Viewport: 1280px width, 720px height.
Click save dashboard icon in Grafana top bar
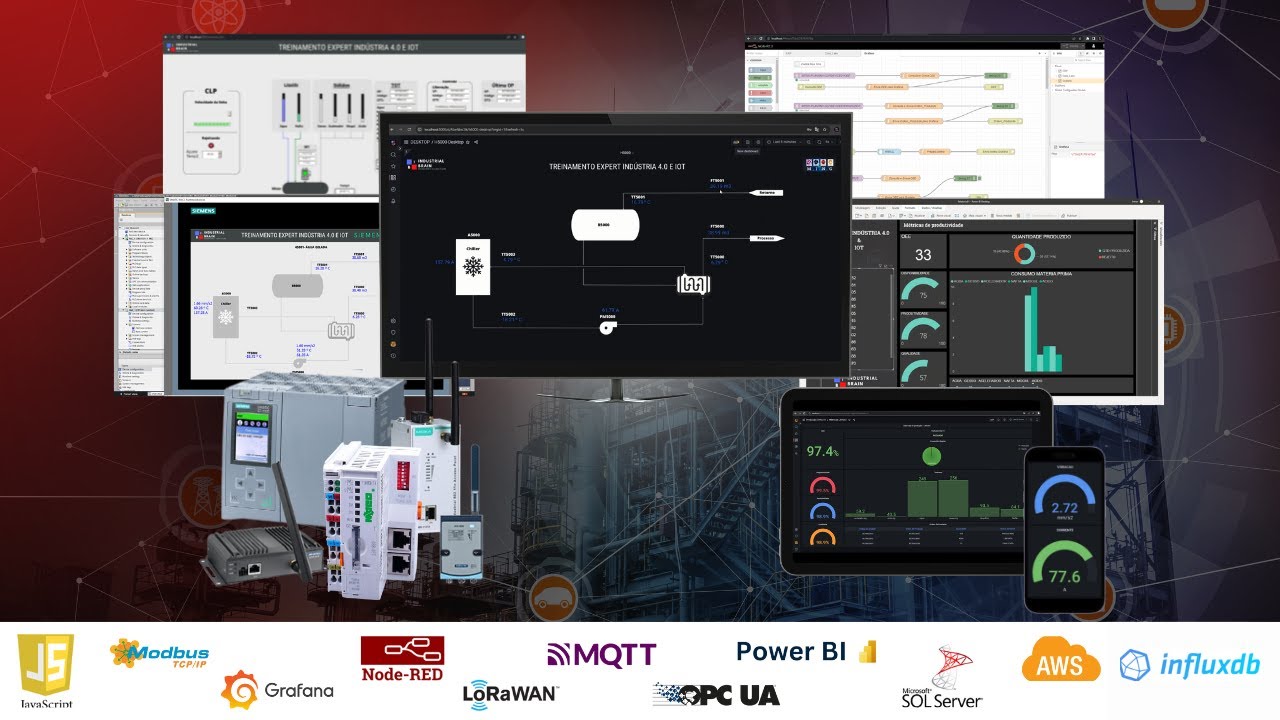tap(747, 142)
